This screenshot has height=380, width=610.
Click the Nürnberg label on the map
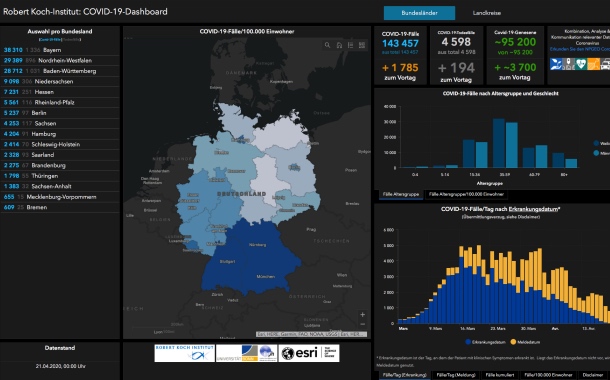point(258,245)
